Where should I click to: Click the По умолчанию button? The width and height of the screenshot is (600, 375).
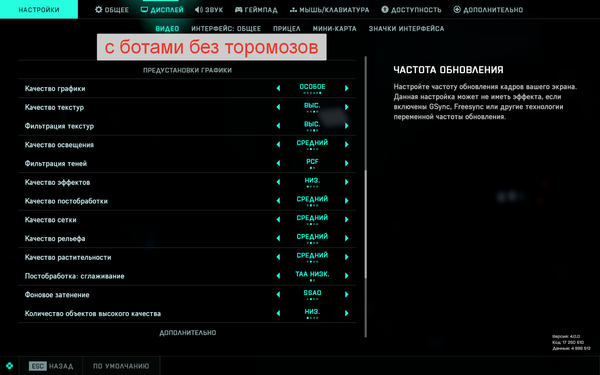pyautogui.click(x=121, y=366)
